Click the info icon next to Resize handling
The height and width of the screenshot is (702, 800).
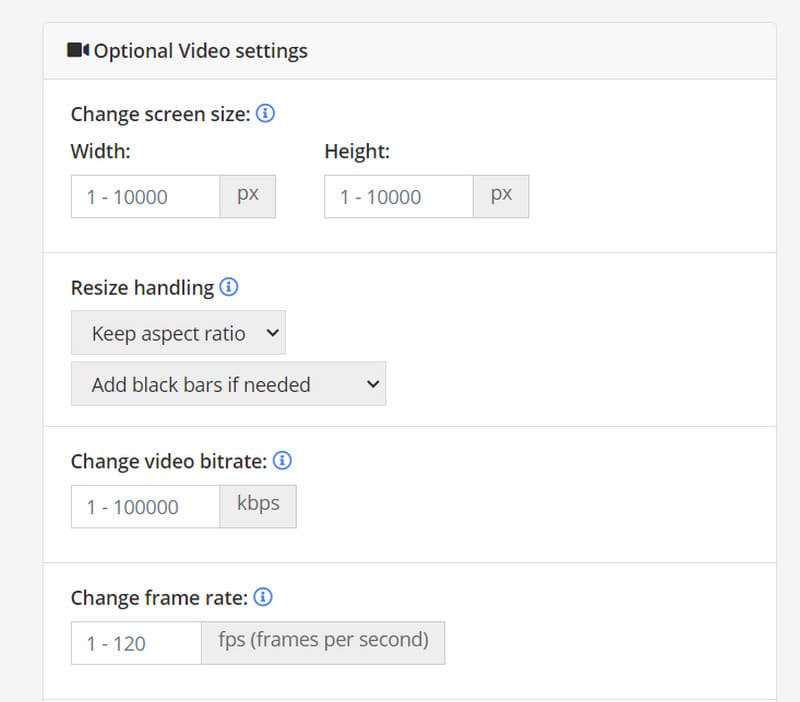[229, 286]
